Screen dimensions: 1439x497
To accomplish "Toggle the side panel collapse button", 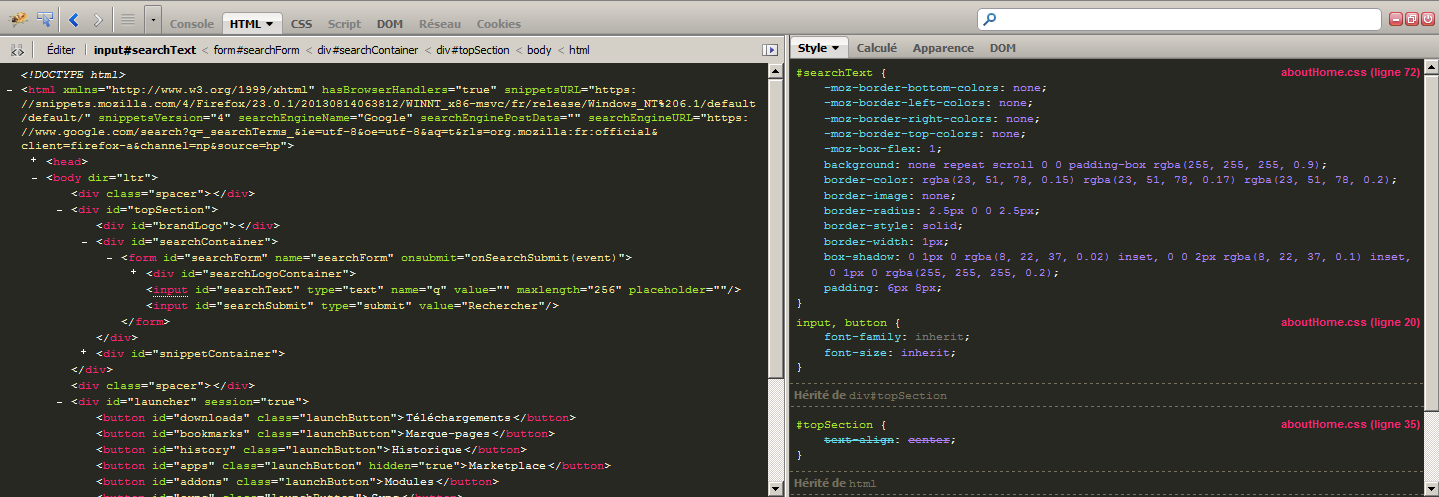I will tap(770, 49).
